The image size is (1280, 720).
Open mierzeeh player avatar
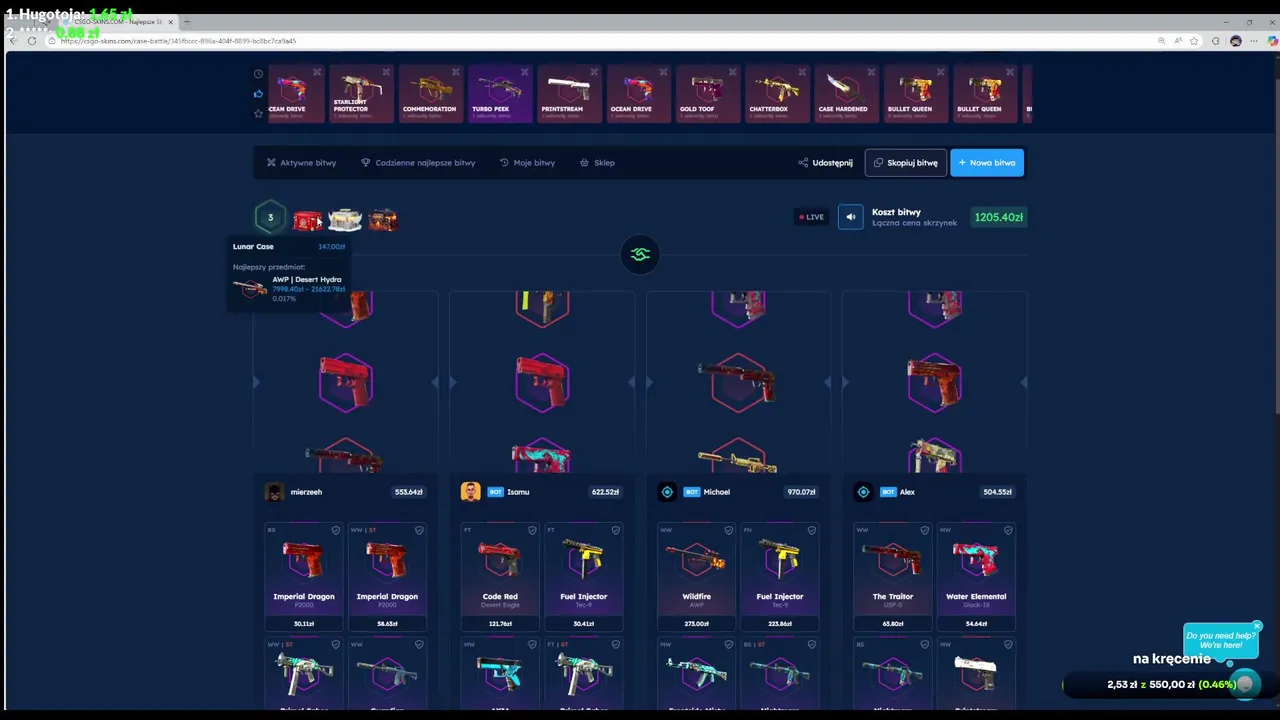(274, 492)
